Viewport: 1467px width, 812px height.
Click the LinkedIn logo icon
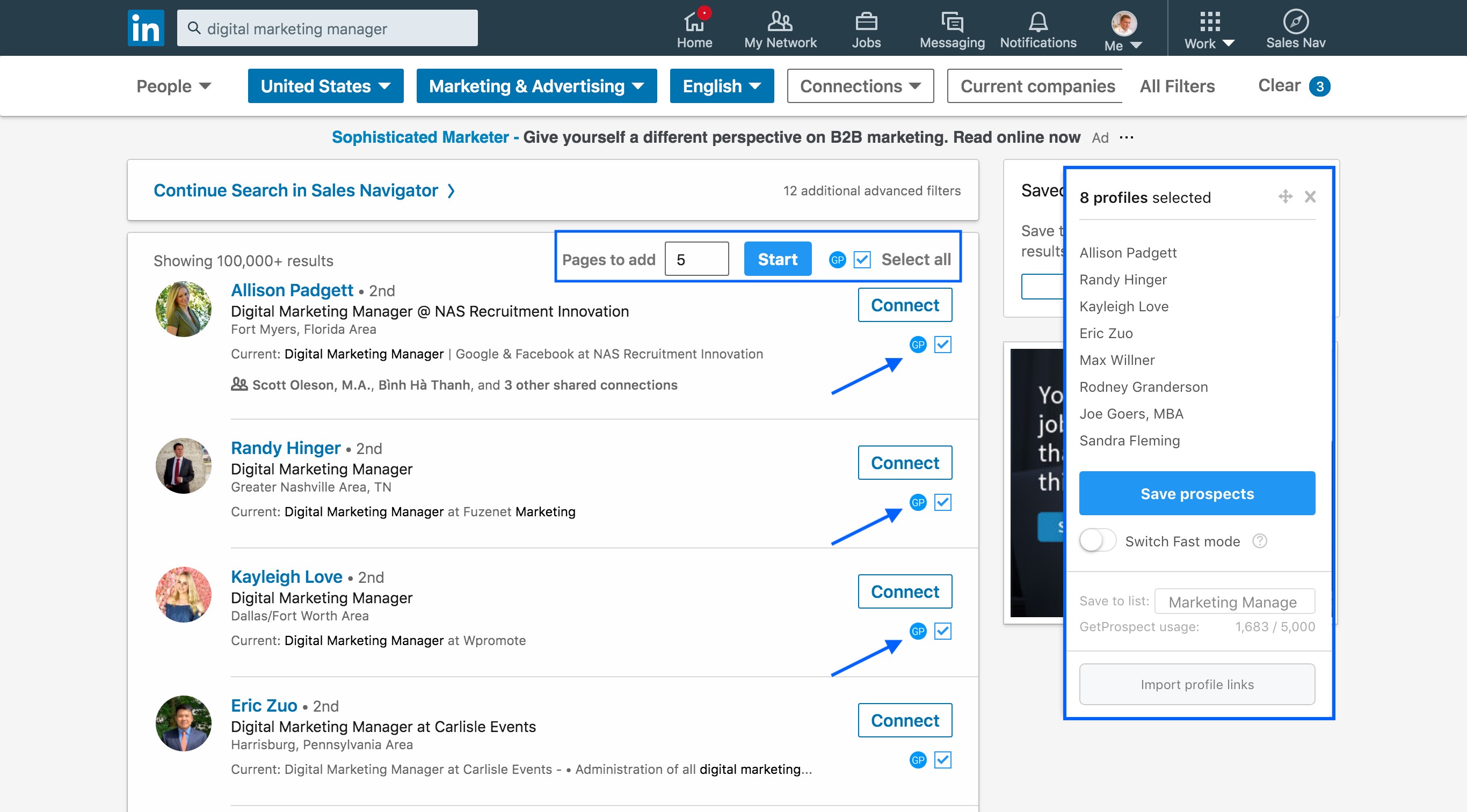(x=146, y=27)
